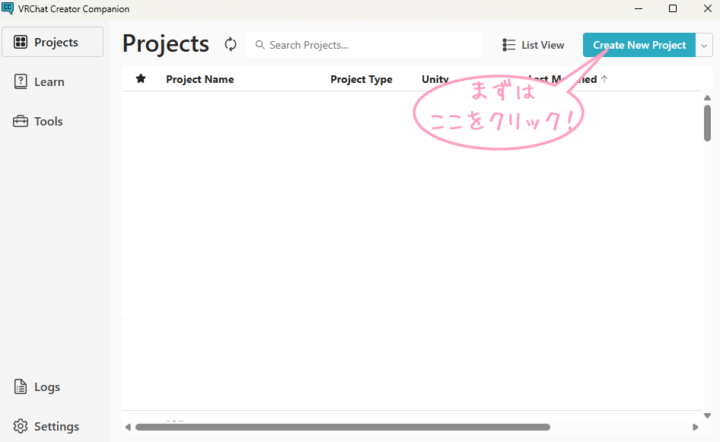Sort by Project Name column header

click(x=200, y=79)
